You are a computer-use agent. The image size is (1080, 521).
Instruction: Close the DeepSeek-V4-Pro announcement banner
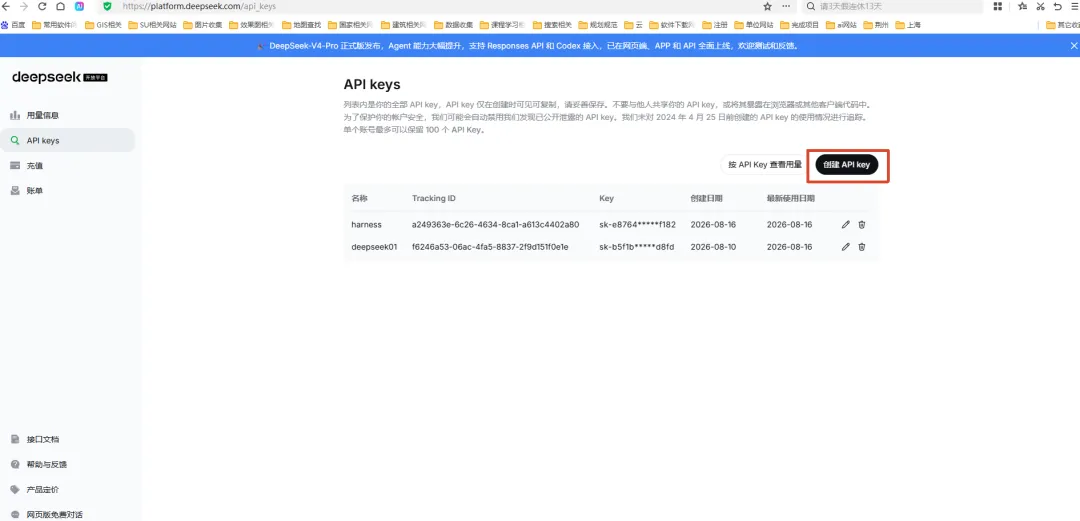click(x=1073, y=45)
